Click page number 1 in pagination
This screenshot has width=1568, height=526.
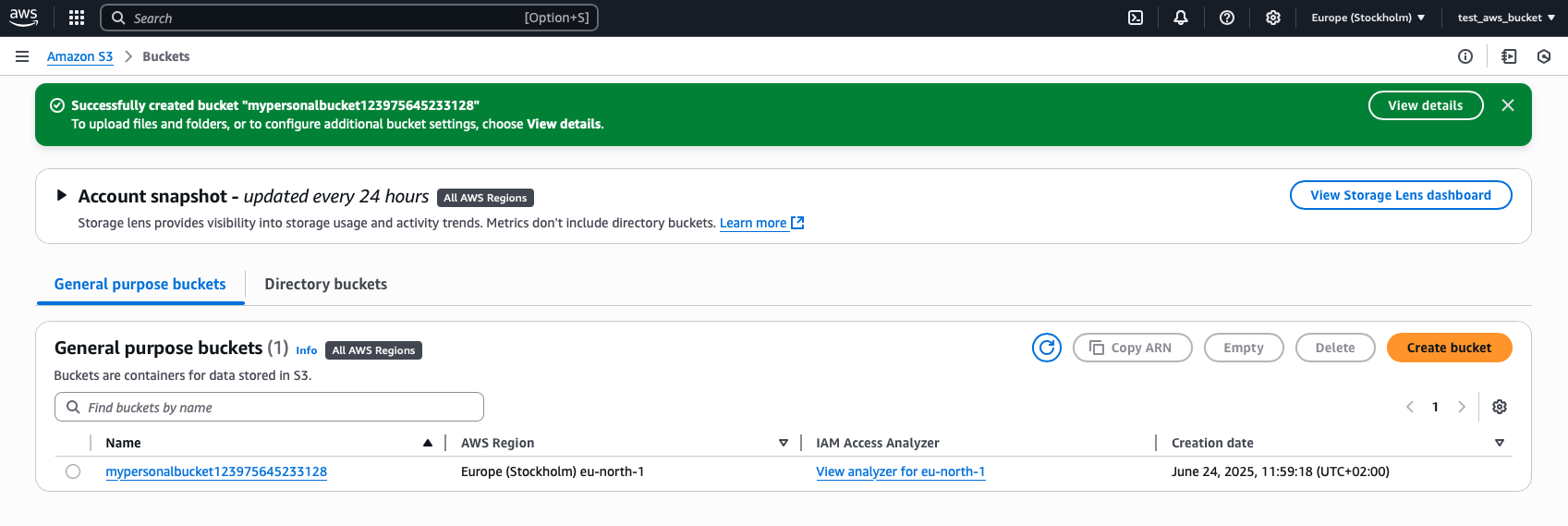click(x=1435, y=407)
